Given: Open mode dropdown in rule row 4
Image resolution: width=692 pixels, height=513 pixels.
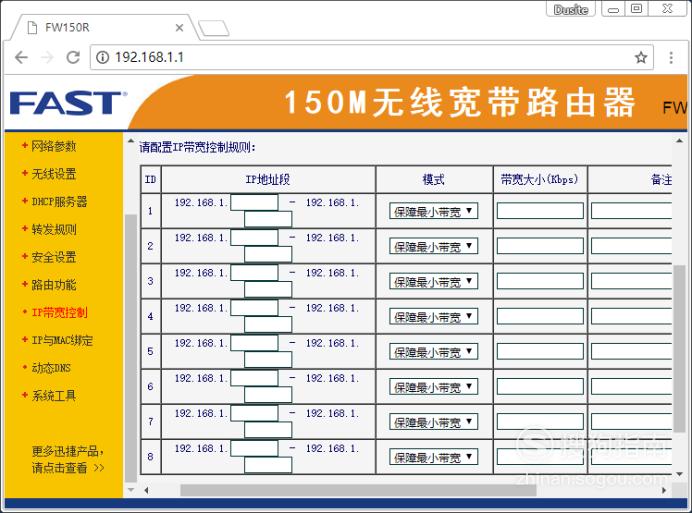Looking at the screenshot, I should tap(433, 317).
